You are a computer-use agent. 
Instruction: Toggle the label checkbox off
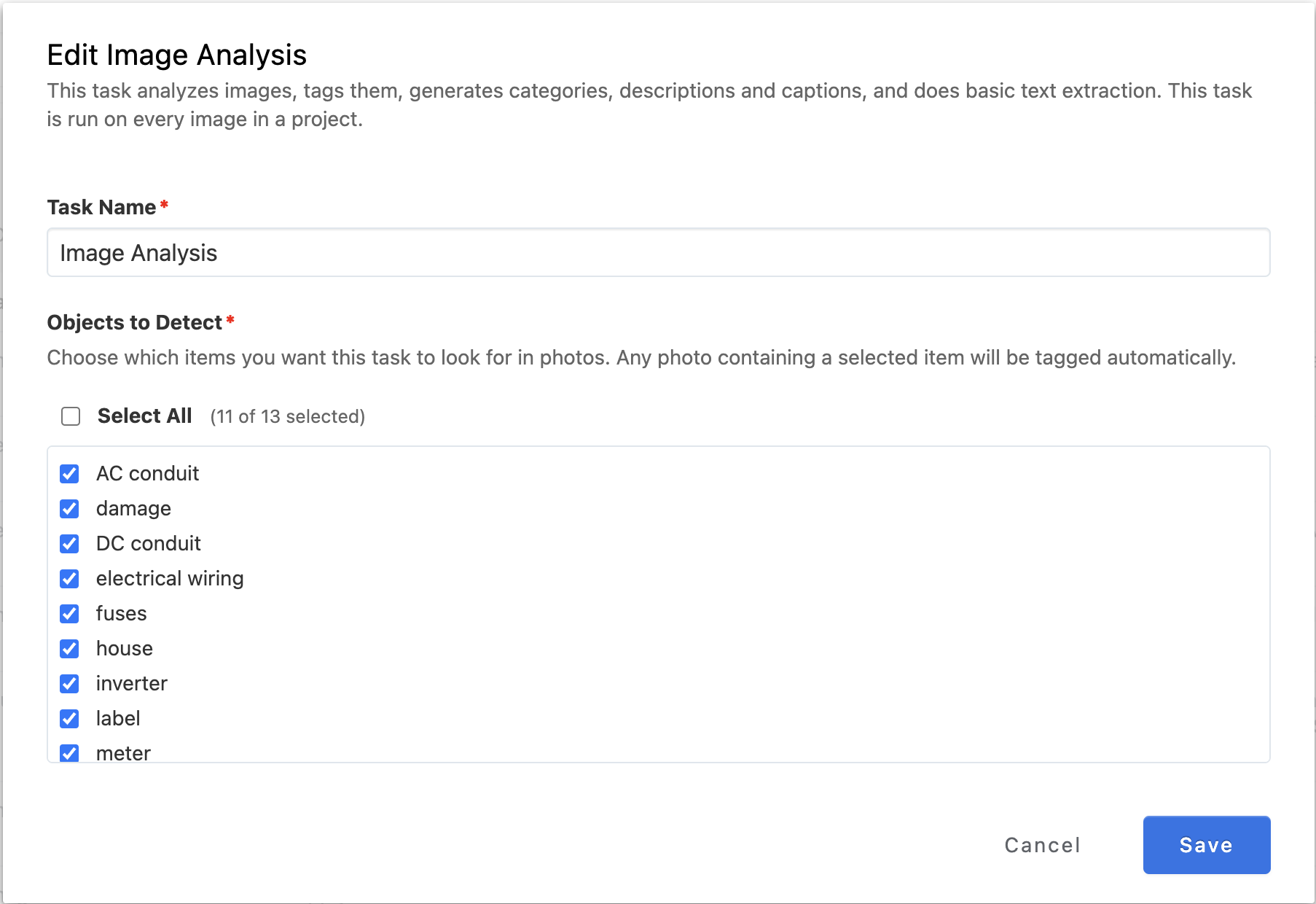coord(70,719)
